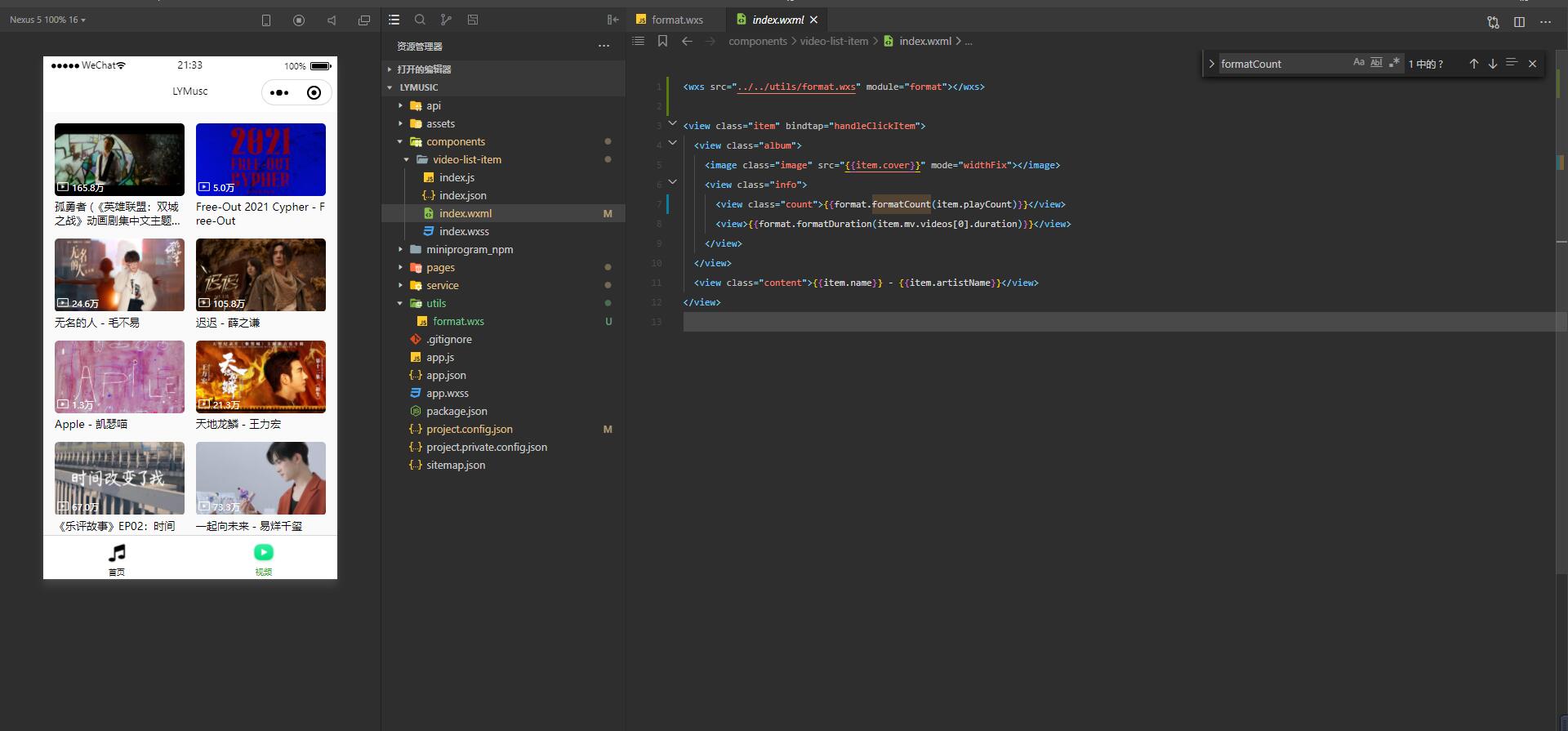Viewport: 1568px width, 731px height.
Task: Click the outline list icon in breadcrumb bar
Action: (x=639, y=41)
